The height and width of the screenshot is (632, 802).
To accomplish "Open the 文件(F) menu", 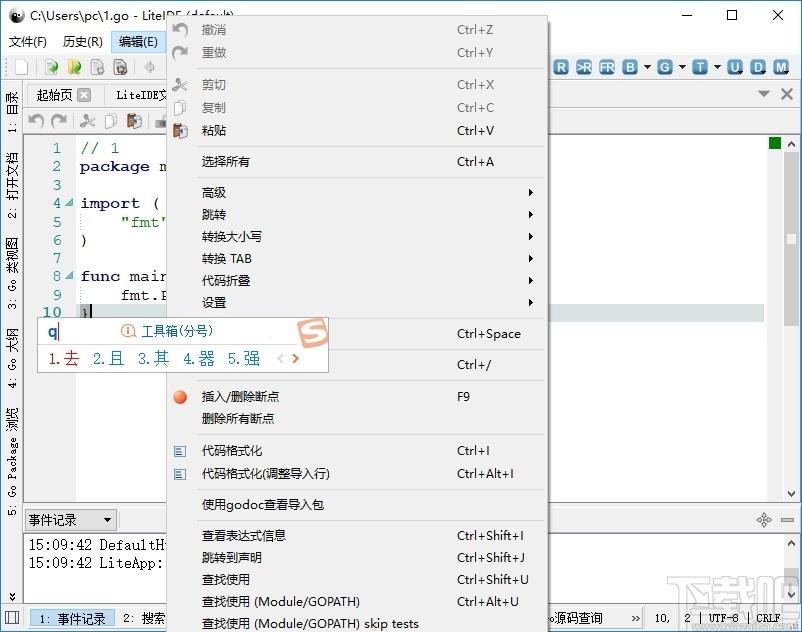I will (28, 41).
